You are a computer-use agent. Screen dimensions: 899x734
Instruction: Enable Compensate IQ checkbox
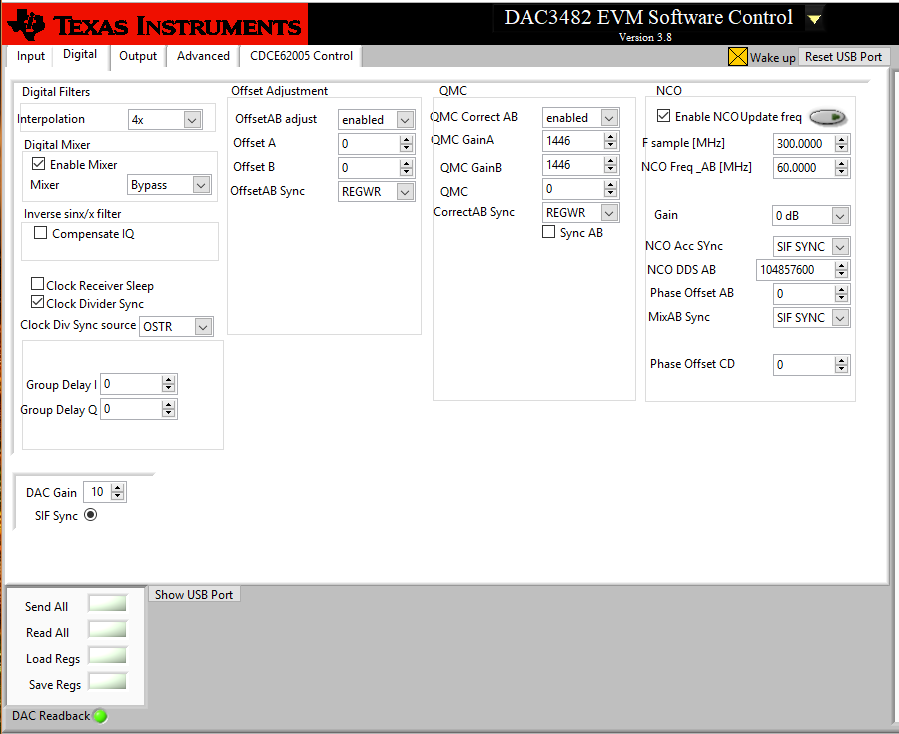[x=40, y=233]
